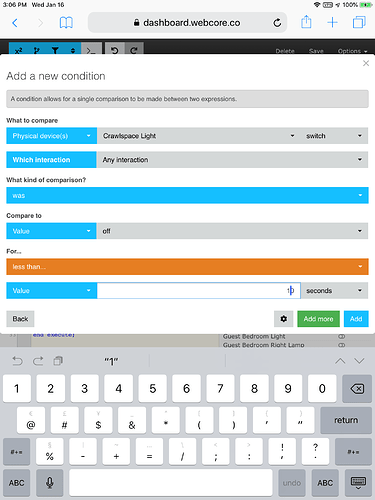Show all tabs using the tabs icon
The height and width of the screenshot is (500, 375).
tap(359, 22)
